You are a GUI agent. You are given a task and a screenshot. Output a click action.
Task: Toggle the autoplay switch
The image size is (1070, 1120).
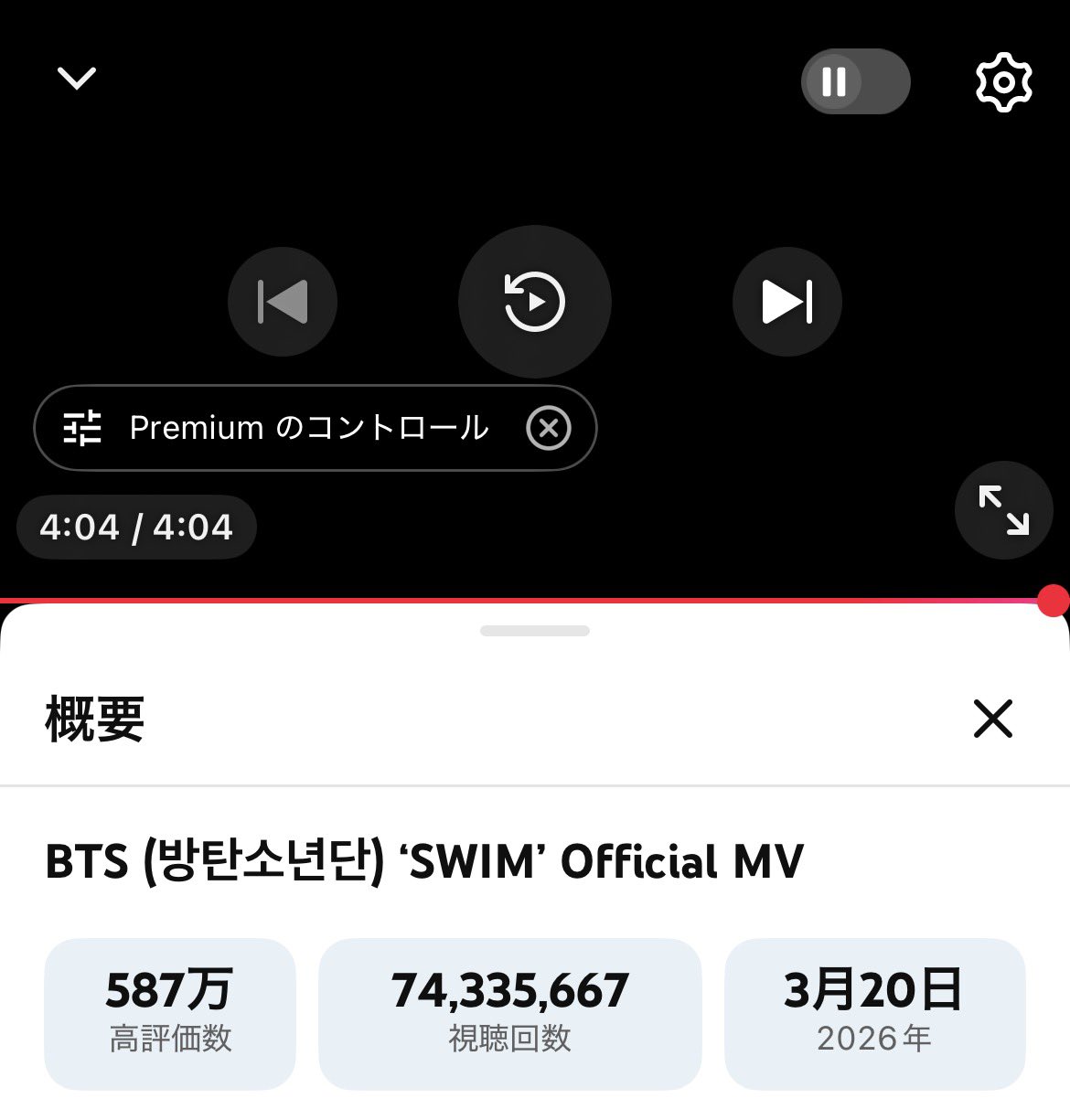pyautogui.click(x=855, y=81)
